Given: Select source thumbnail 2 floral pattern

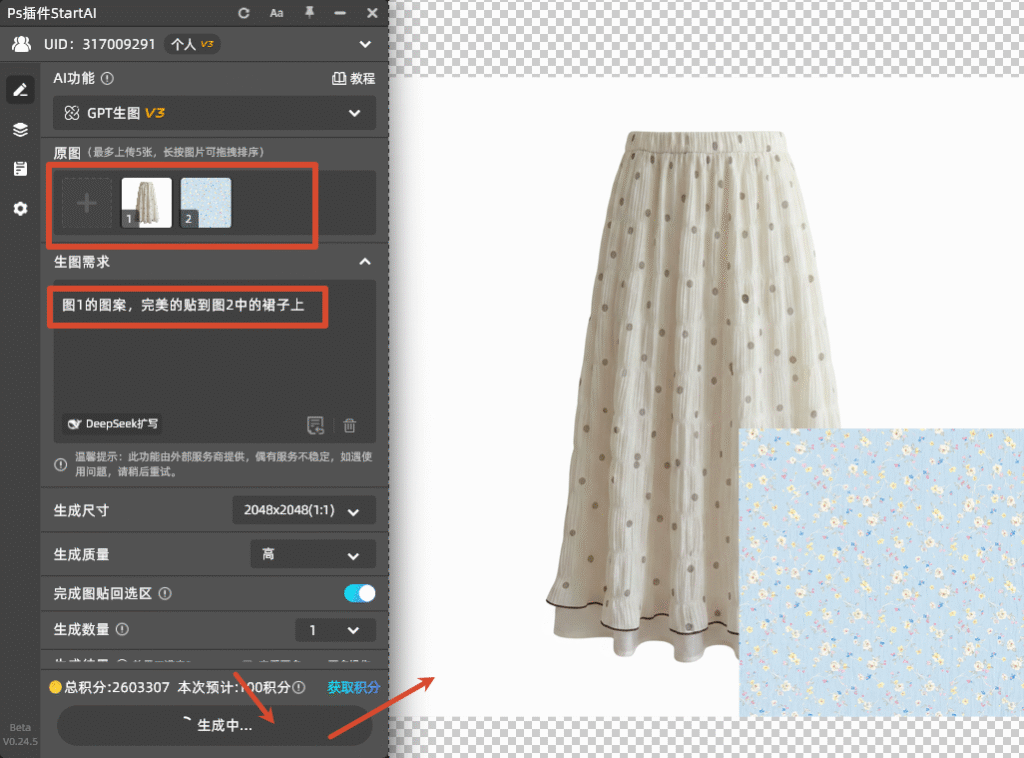Looking at the screenshot, I should click(x=206, y=203).
